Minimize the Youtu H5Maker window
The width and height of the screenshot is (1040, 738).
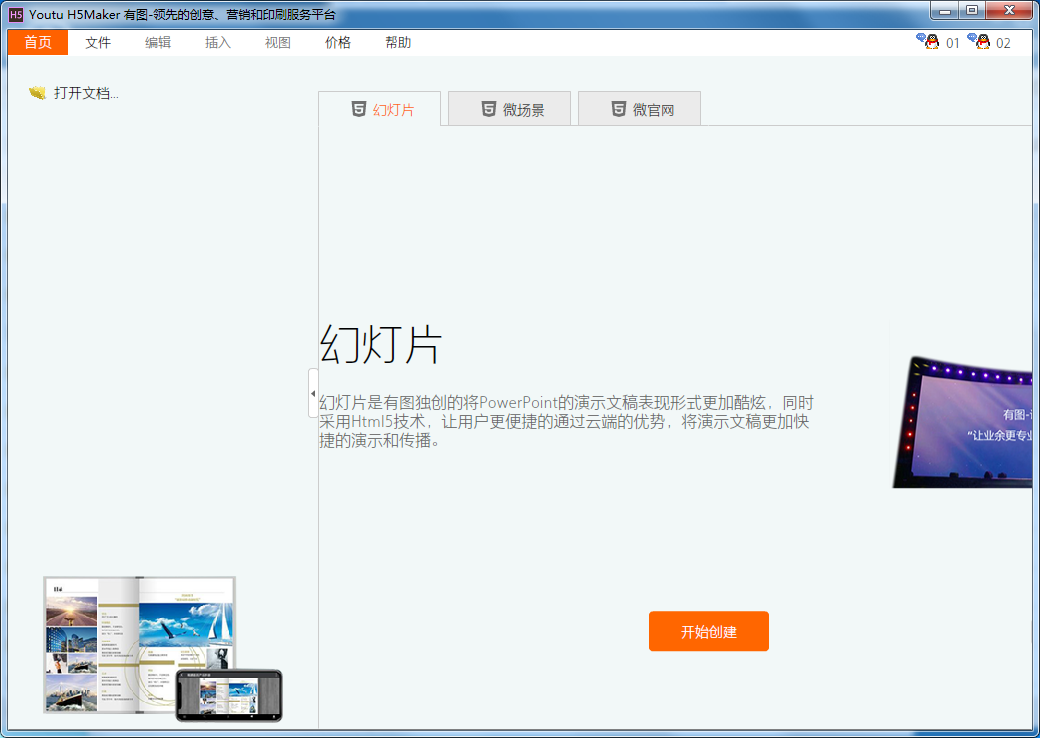[x=944, y=11]
